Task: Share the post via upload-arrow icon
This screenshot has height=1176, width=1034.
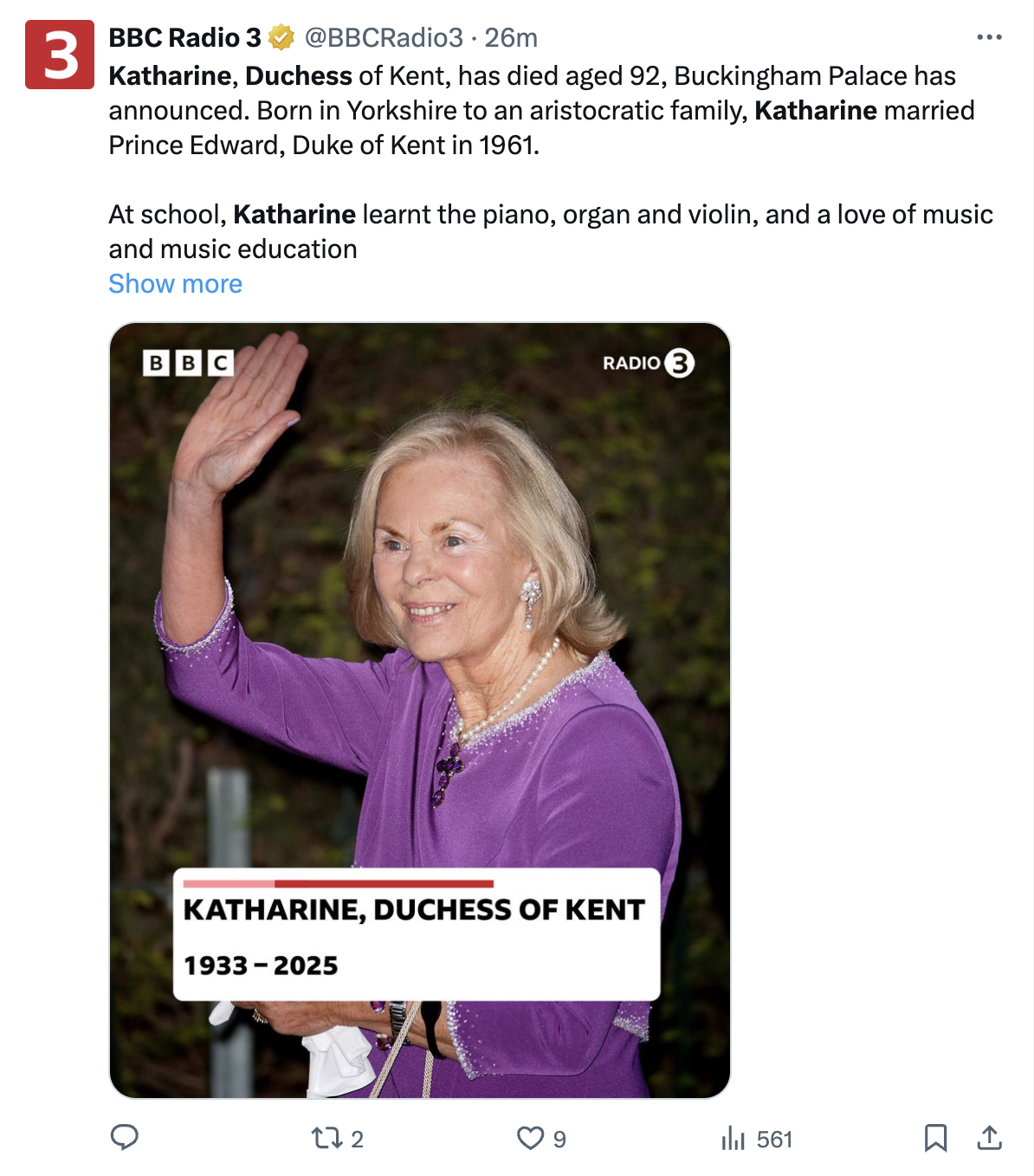Action: tap(989, 1138)
